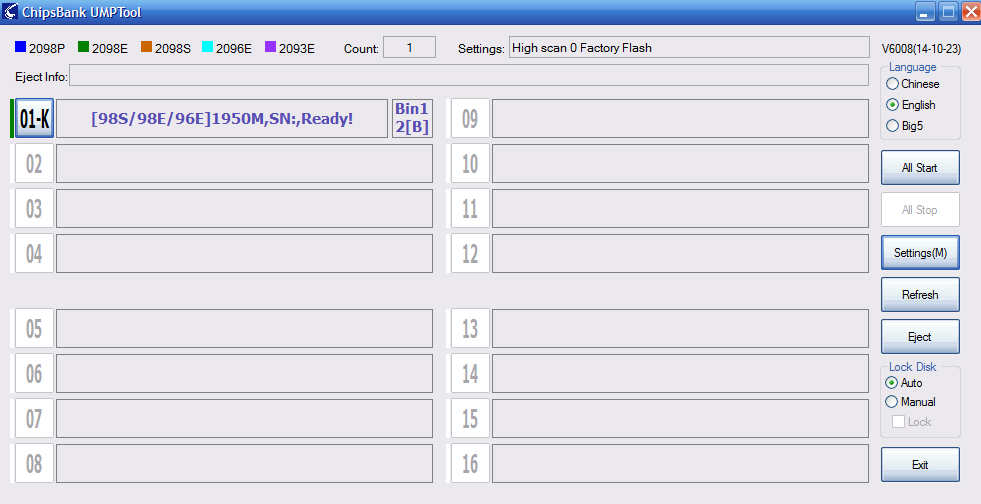Click port 14 slot button

click(x=470, y=373)
